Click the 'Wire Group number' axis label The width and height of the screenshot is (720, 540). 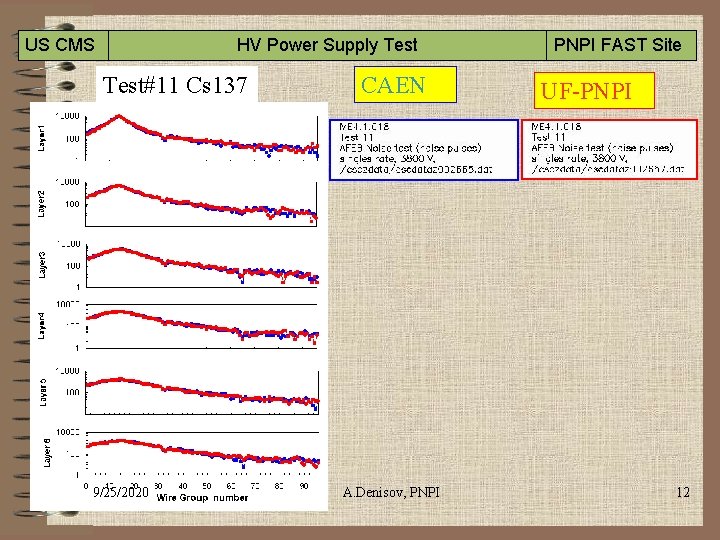pos(202,498)
